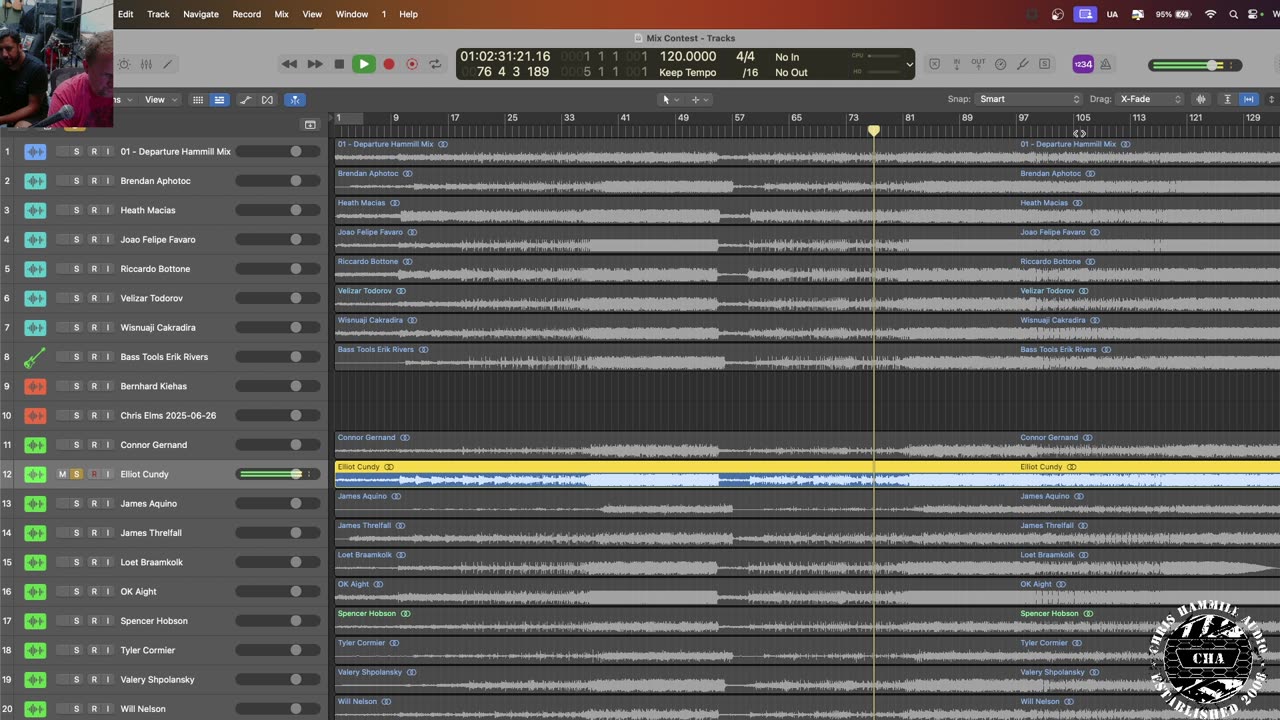Show the grid view button
The image size is (1280, 720).
pyautogui.click(x=198, y=100)
